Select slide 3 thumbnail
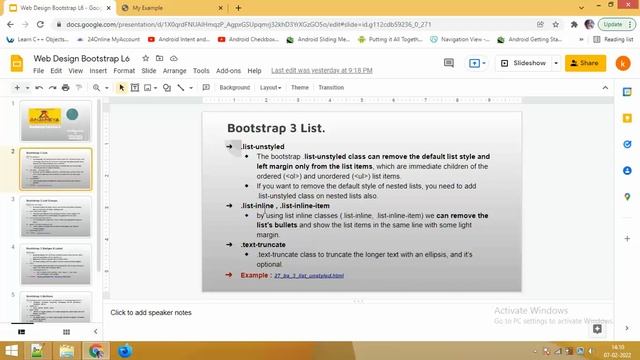Viewport: 640px width, 360px height. 56,217
